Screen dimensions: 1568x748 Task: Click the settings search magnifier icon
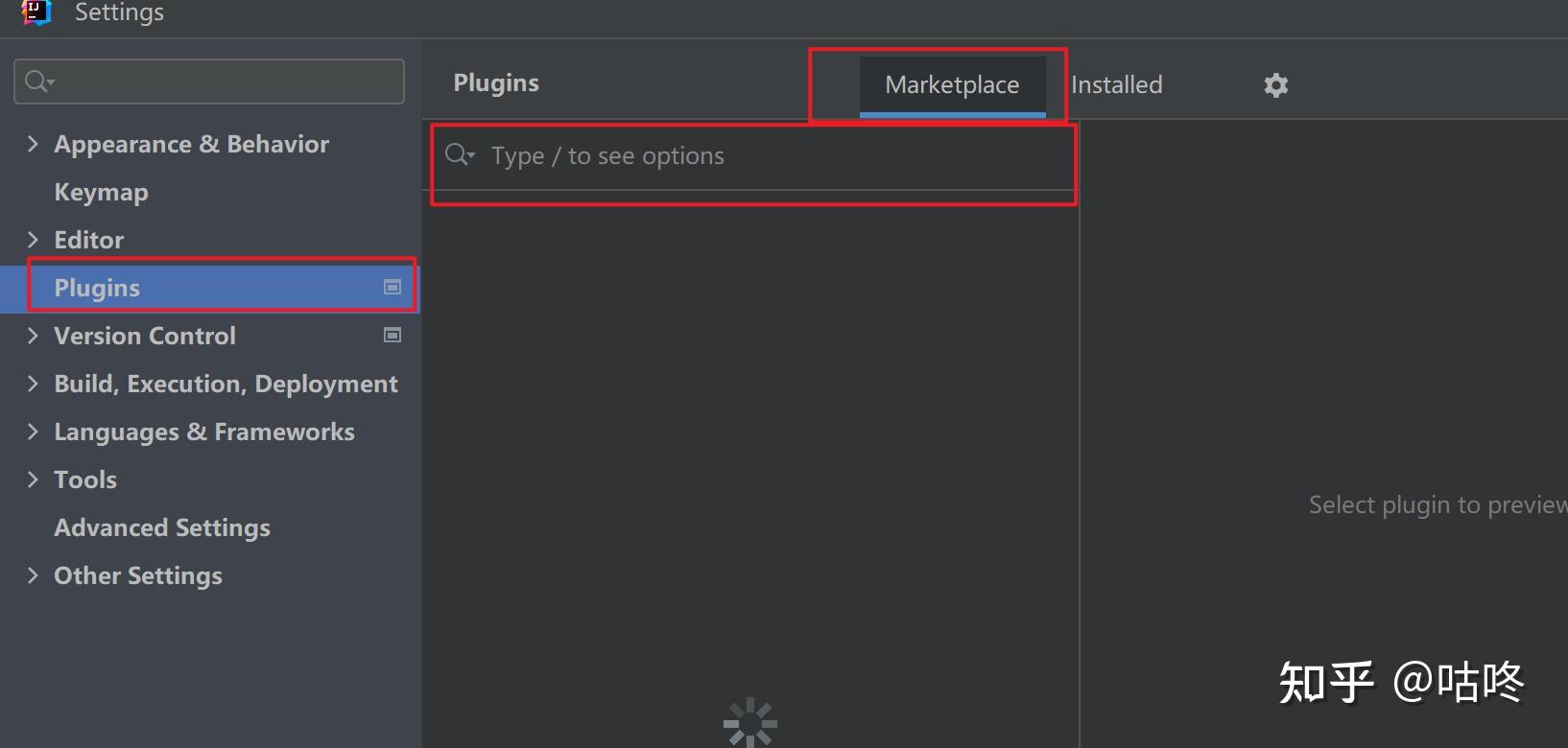tap(39, 82)
